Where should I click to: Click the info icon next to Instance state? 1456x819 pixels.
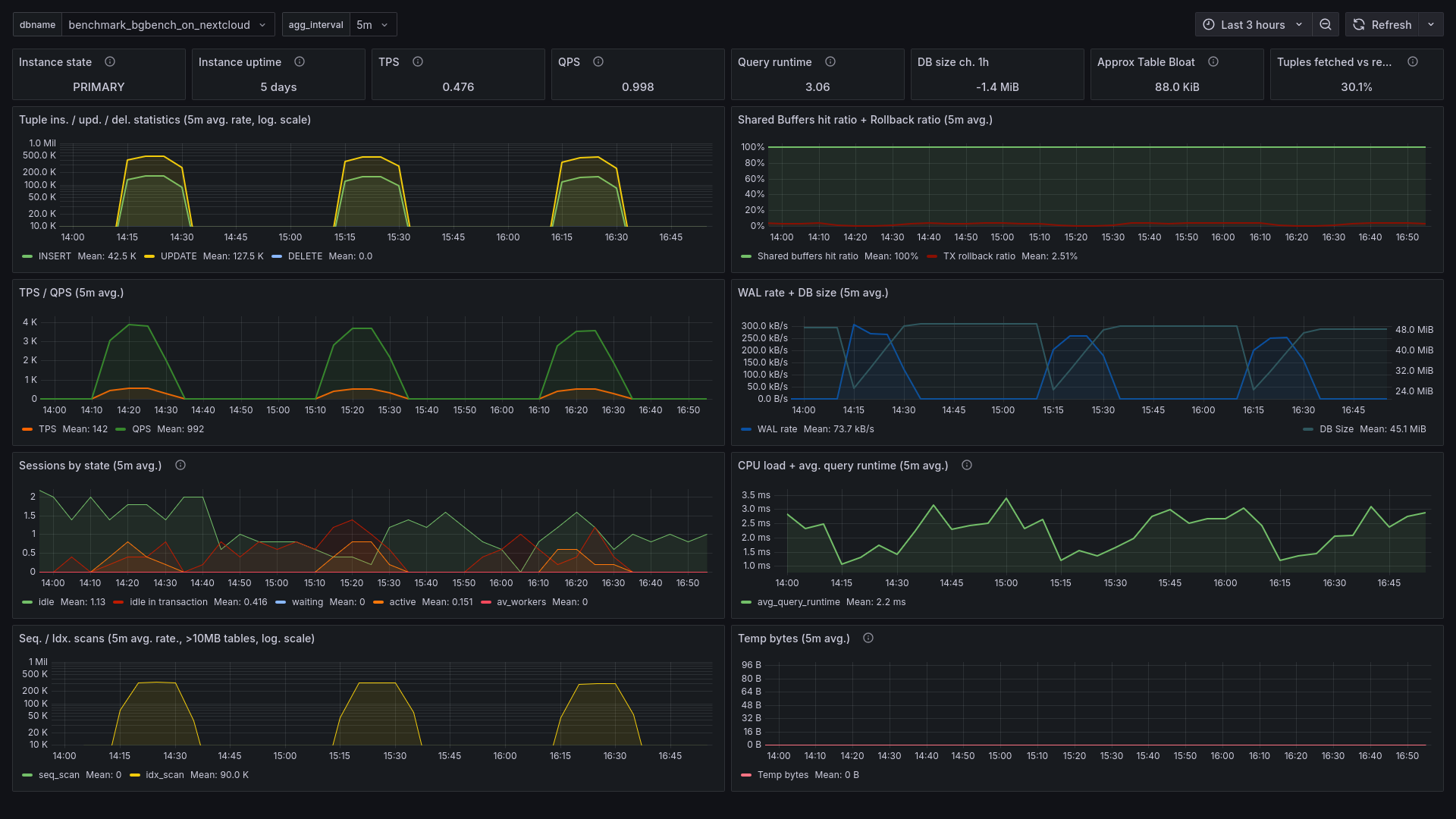[110, 61]
